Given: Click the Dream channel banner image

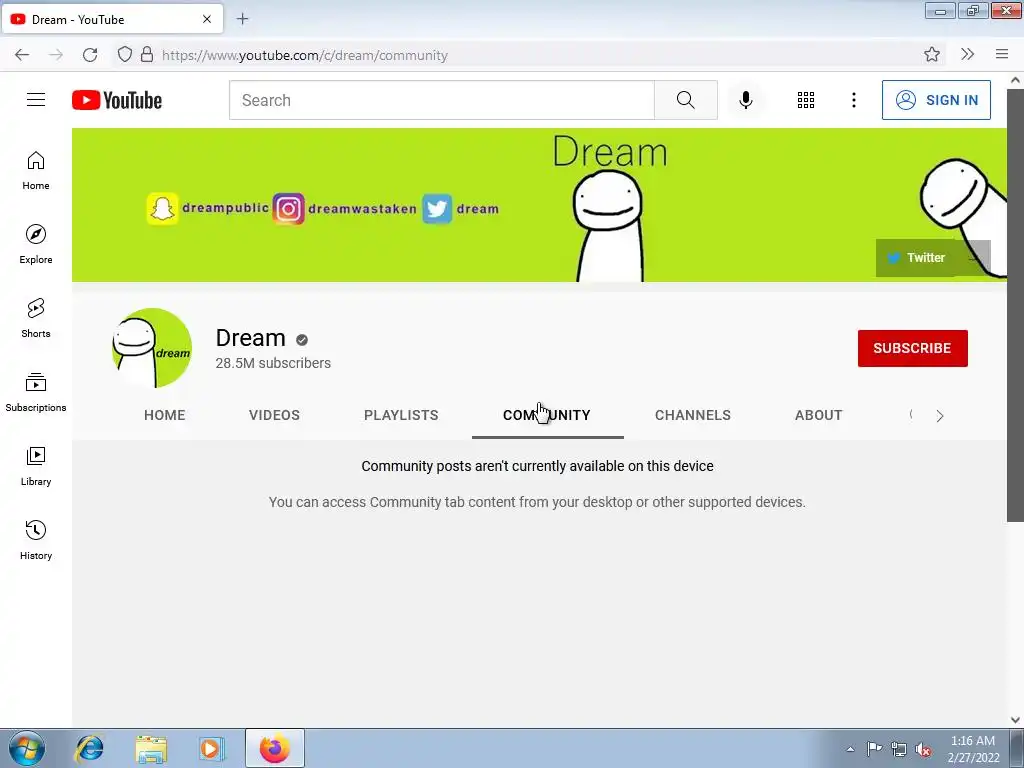Looking at the screenshot, I should (x=539, y=205).
